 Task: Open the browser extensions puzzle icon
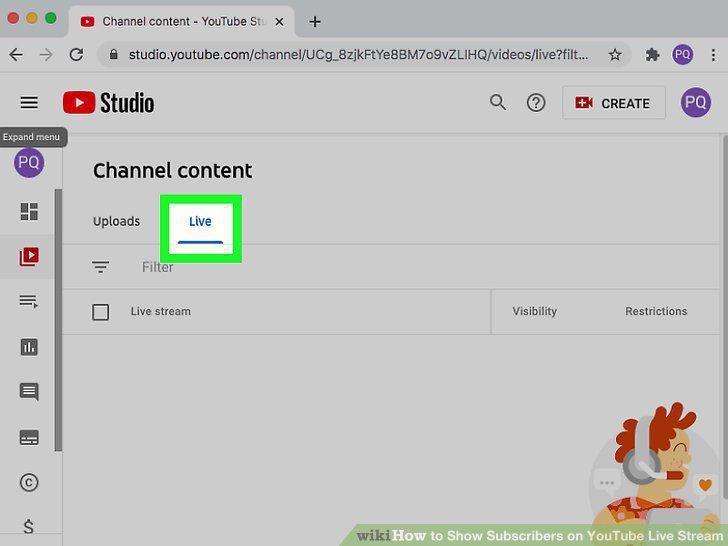tap(652, 55)
